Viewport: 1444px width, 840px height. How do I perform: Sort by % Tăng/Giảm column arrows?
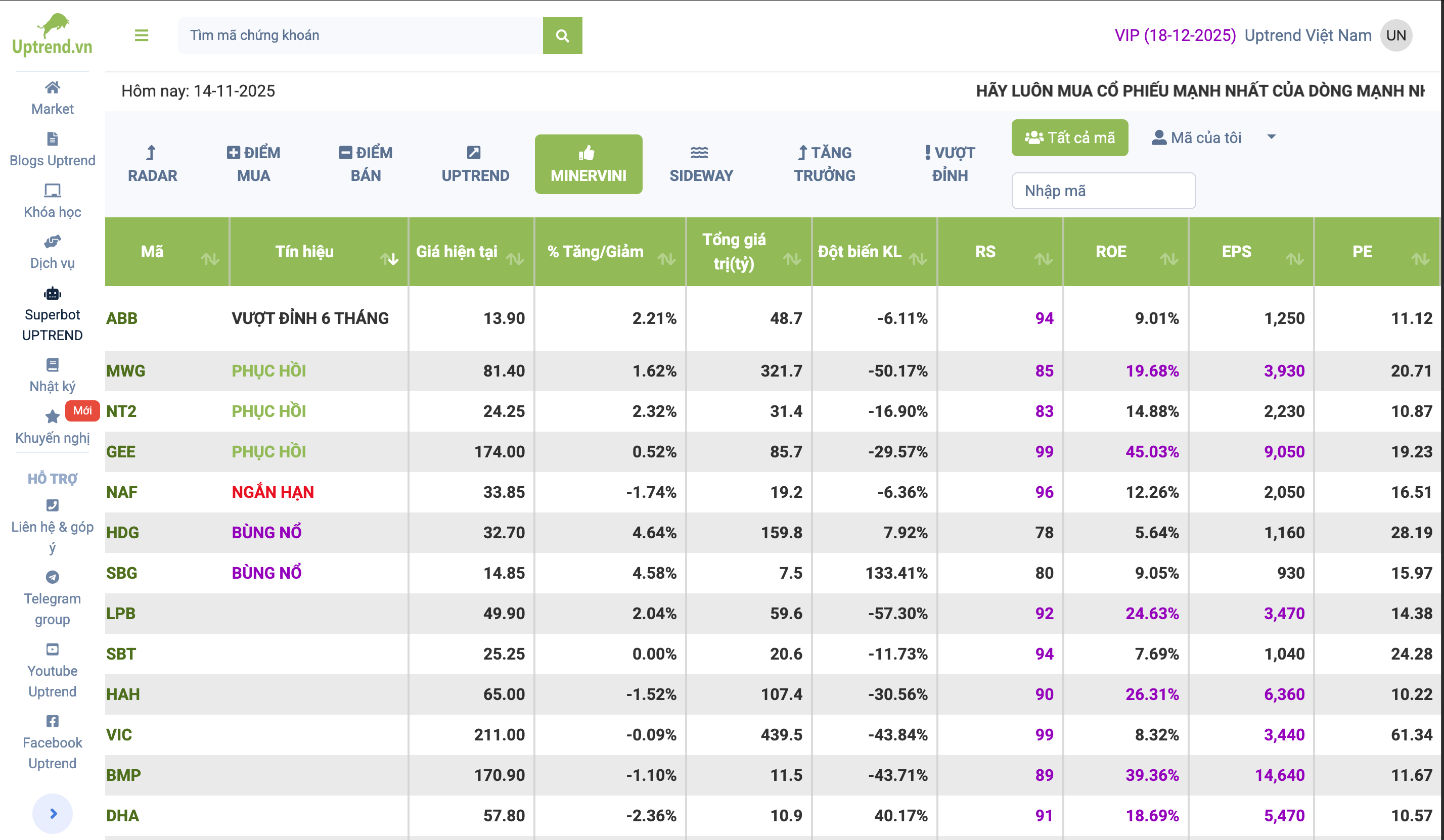tap(666, 260)
